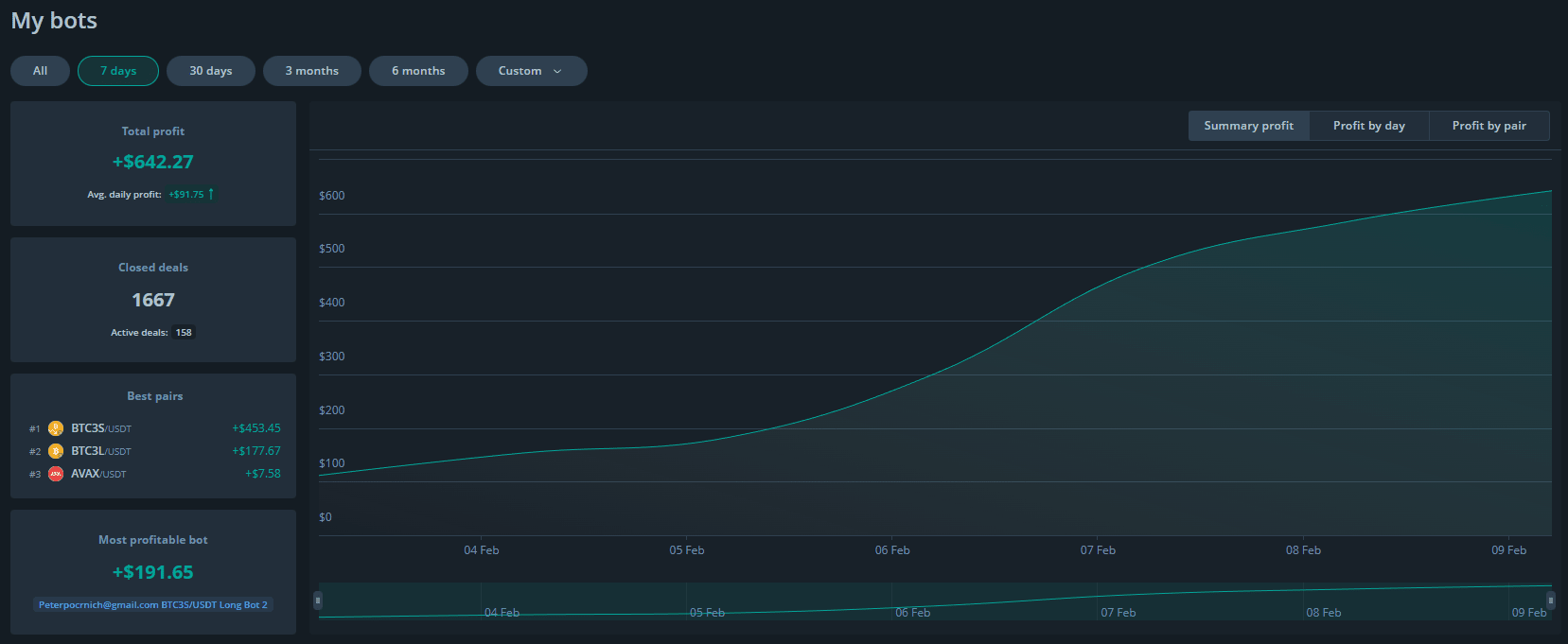Click the right handle of the chart range slider
Screen dimensions: 1568x644
[x=1550, y=600]
